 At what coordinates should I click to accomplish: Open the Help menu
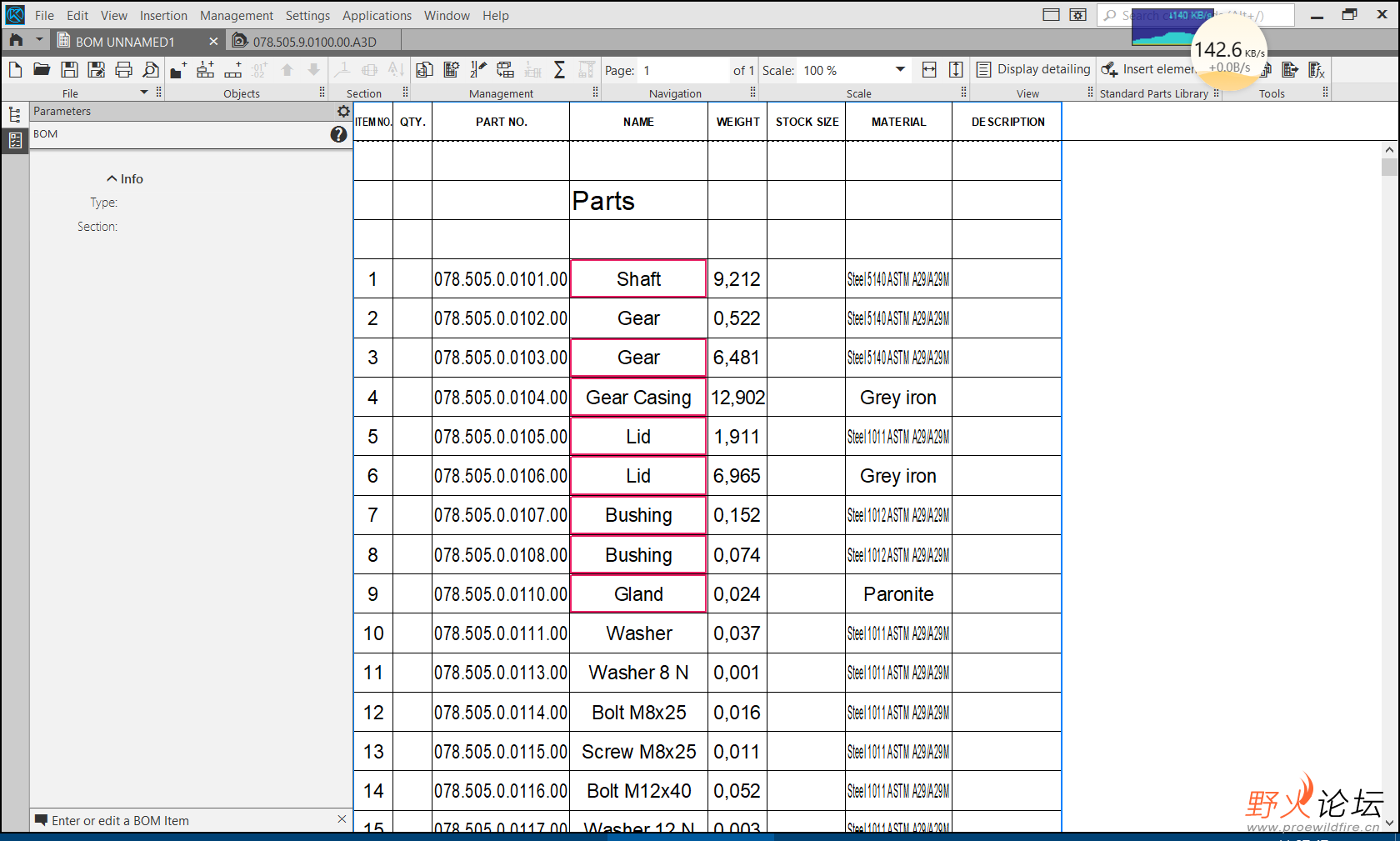(x=496, y=16)
